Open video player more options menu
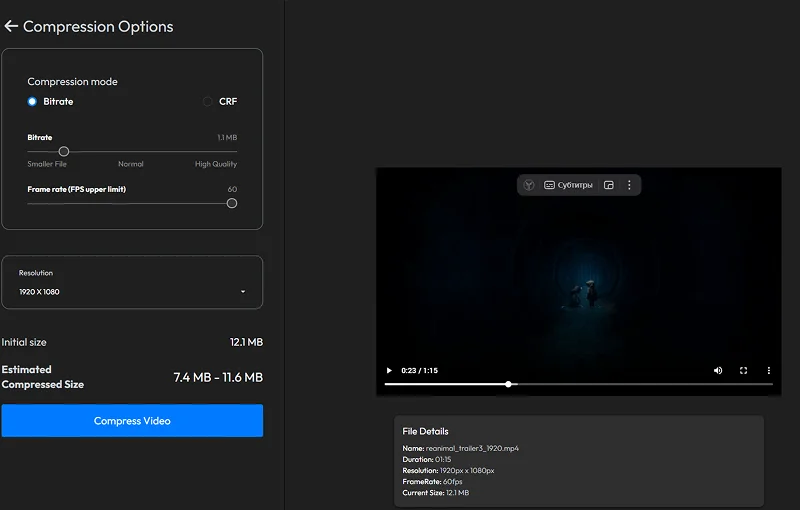 tap(769, 370)
